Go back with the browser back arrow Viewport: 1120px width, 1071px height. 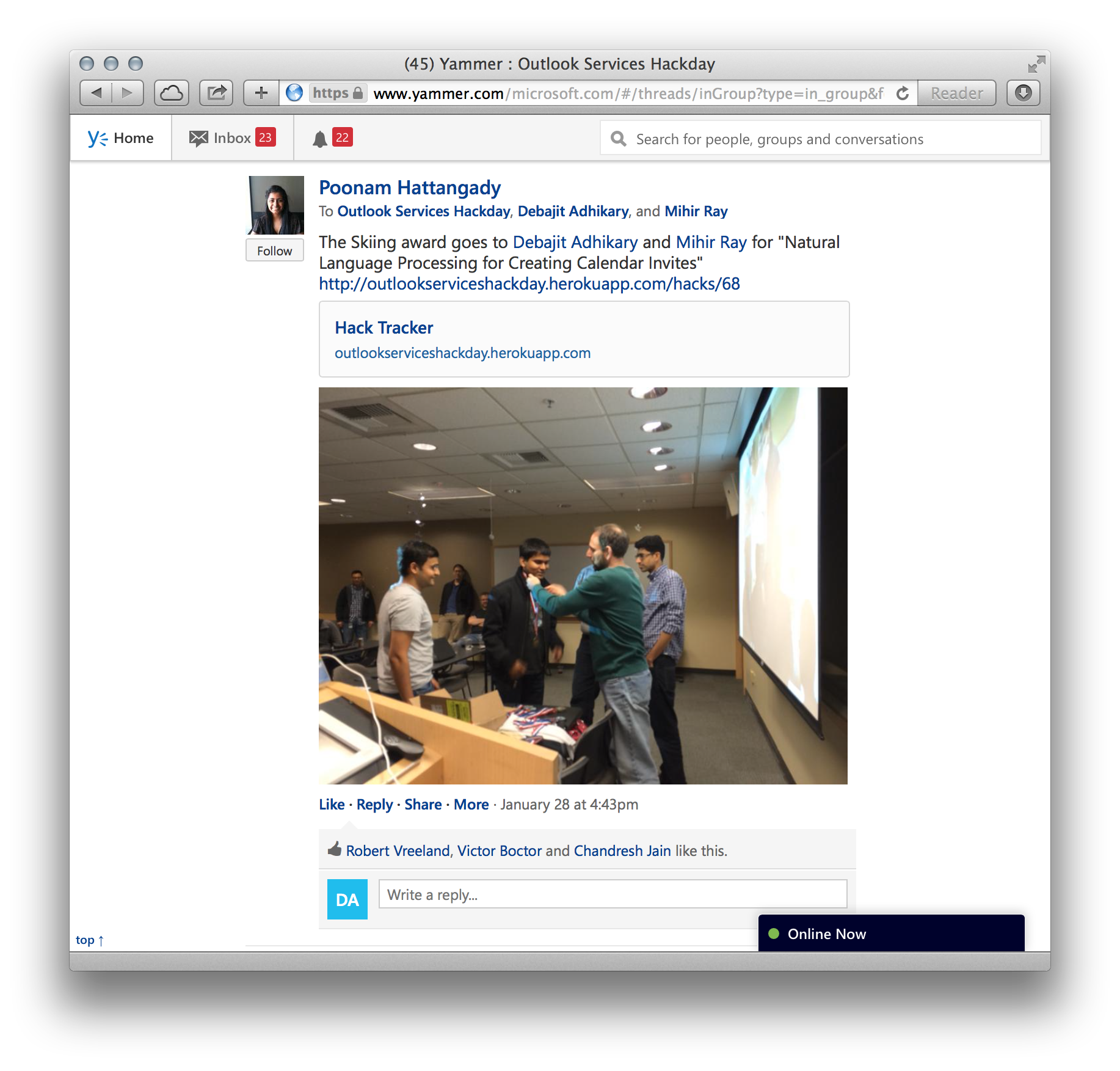(x=96, y=93)
